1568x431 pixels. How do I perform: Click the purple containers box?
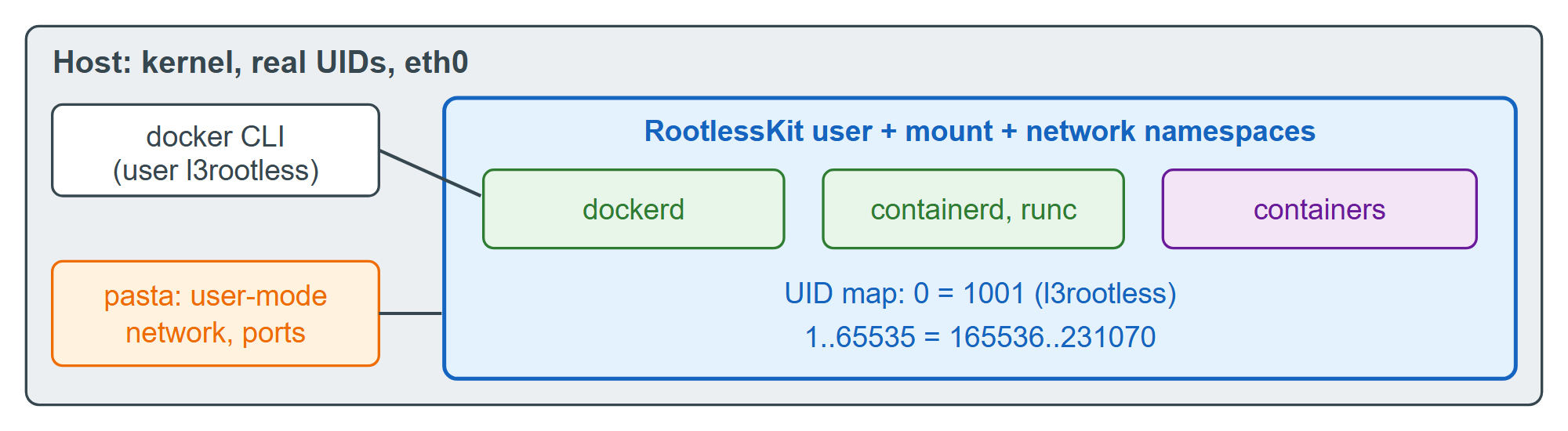point(1319,209)
